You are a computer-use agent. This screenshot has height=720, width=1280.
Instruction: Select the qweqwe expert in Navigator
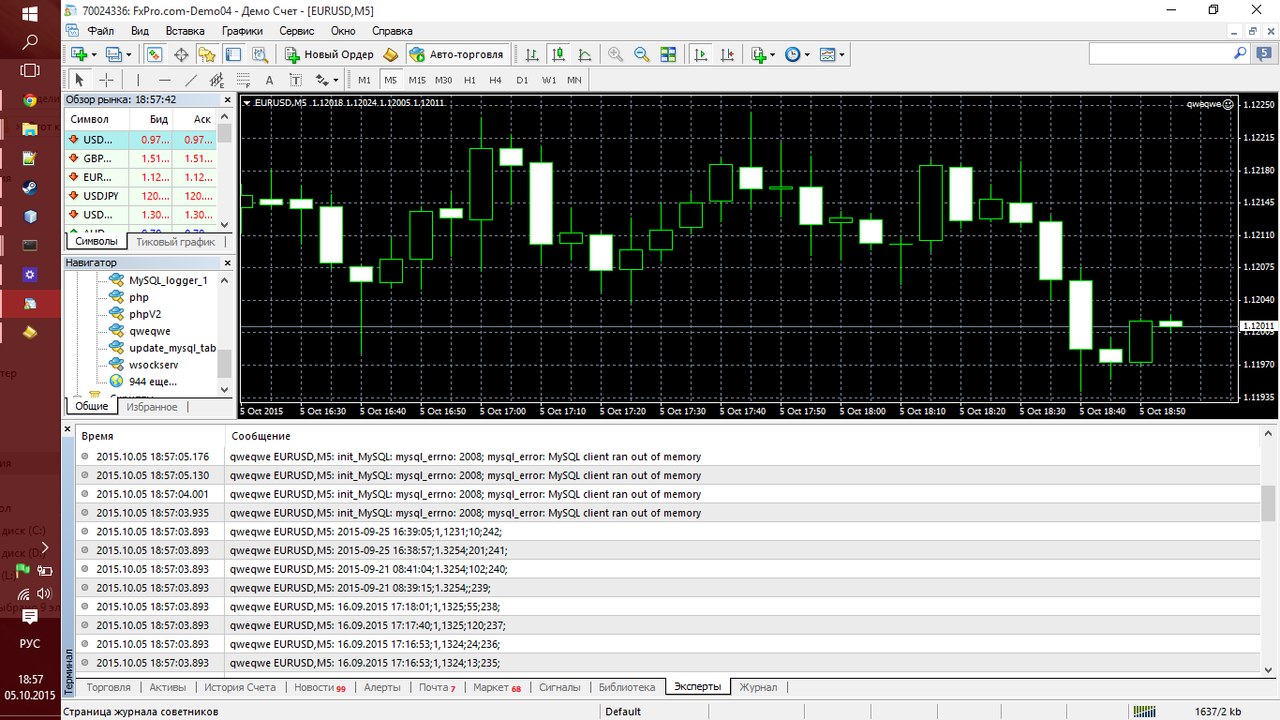150,331
